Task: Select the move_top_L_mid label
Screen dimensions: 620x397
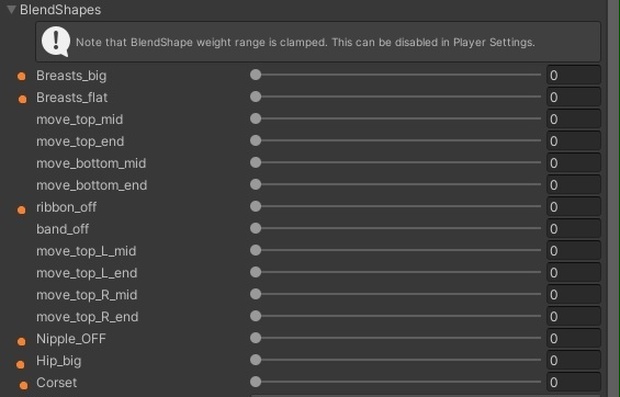Action: tap(86, 251)
